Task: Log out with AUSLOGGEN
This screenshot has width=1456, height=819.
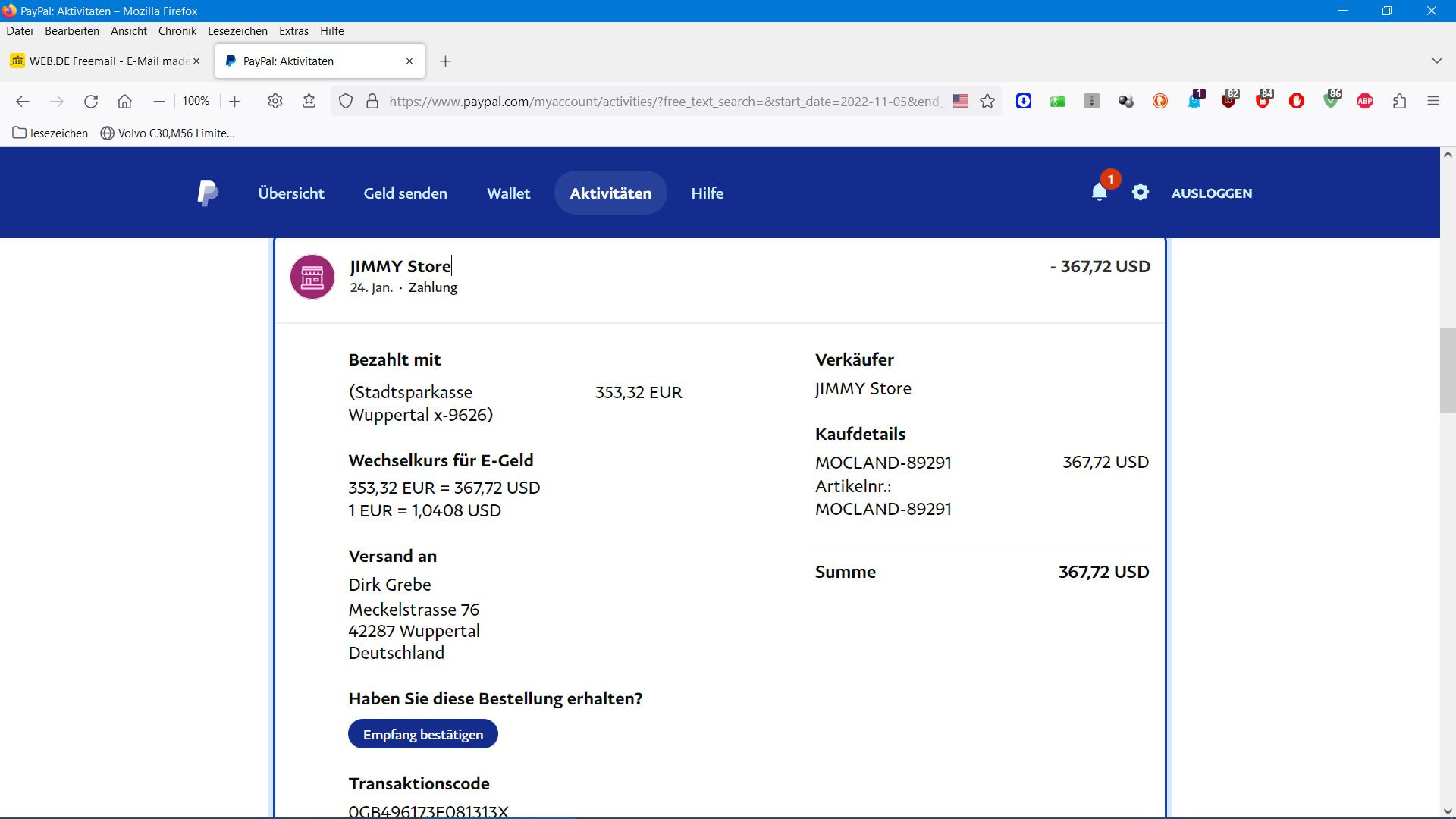Action: tap(1212, 193)
